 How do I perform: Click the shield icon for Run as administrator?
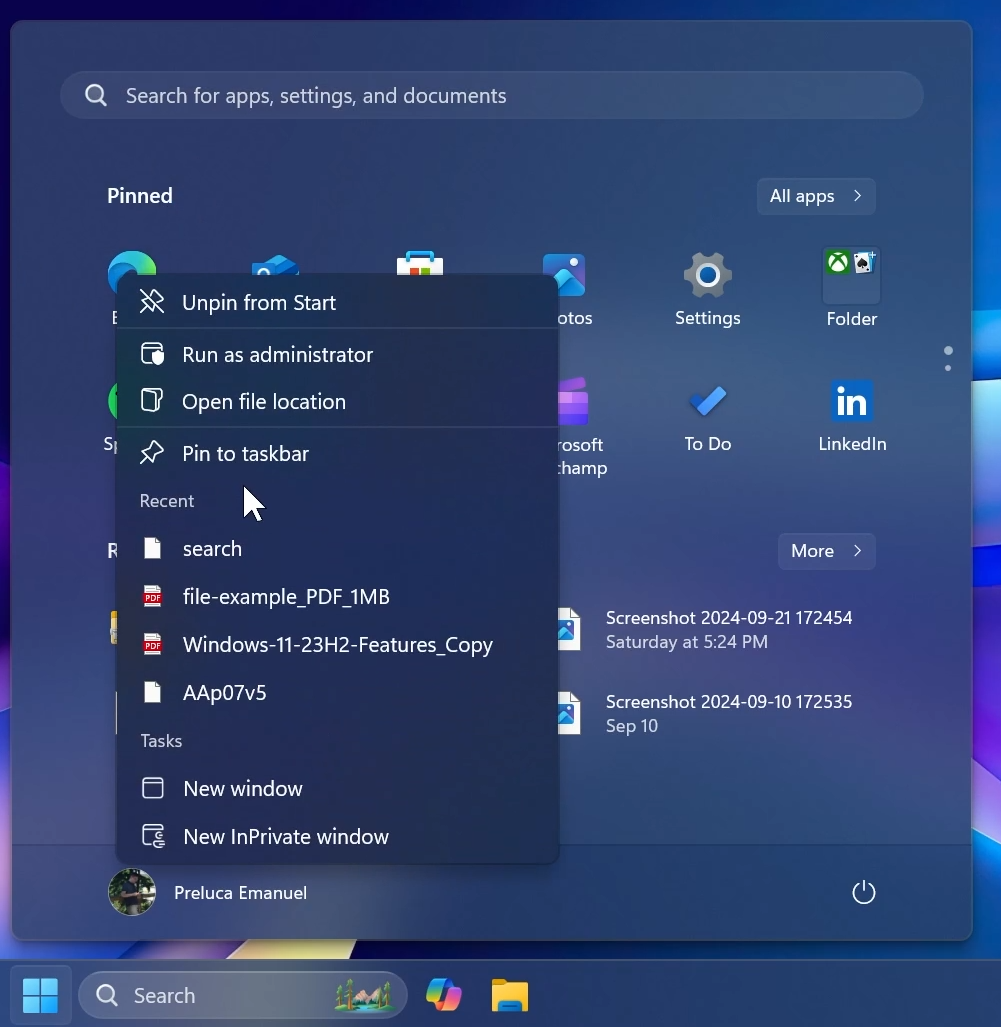coord(153,354)
